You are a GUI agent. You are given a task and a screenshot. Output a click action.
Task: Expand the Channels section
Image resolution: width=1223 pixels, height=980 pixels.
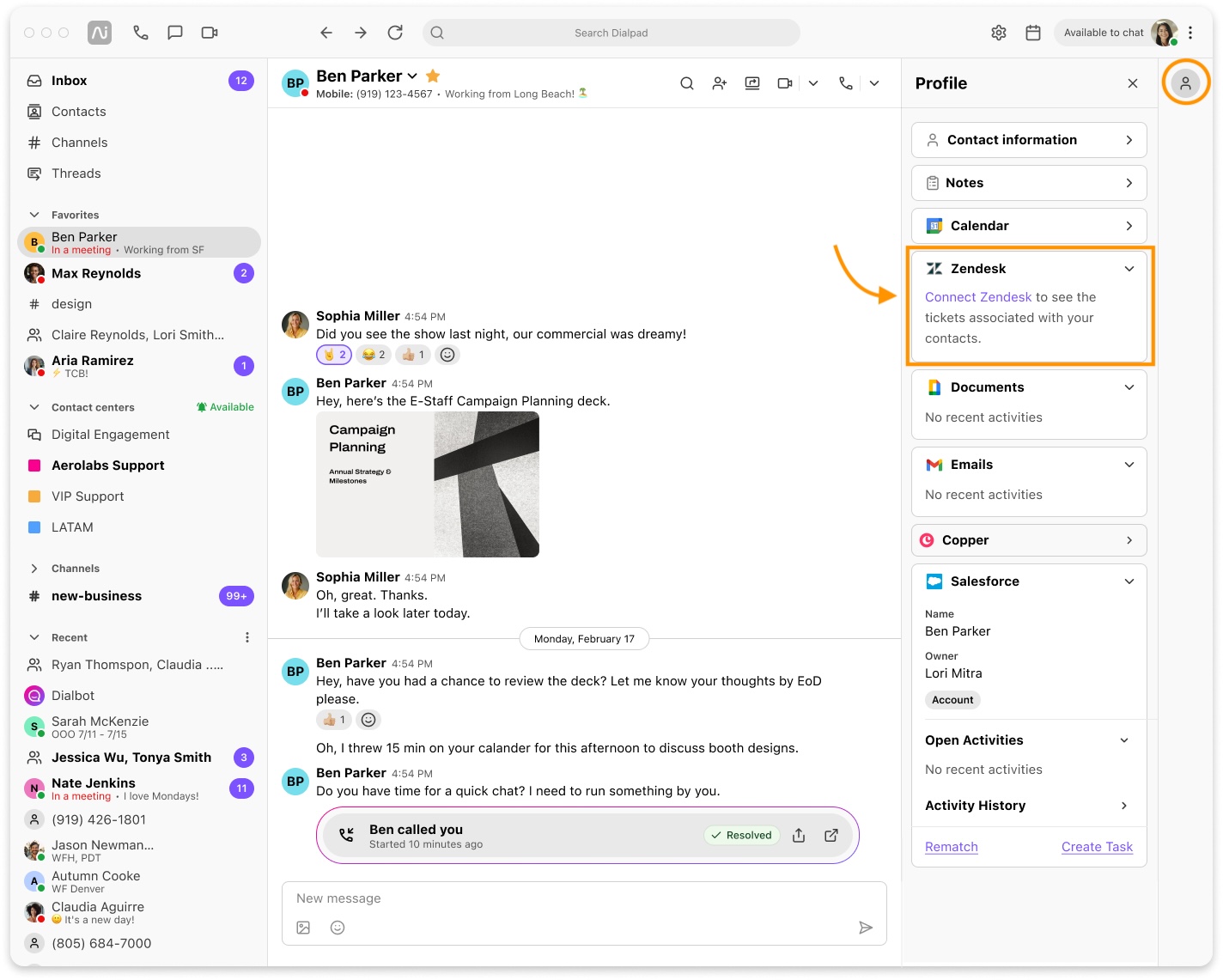click(x=34, y=569)
